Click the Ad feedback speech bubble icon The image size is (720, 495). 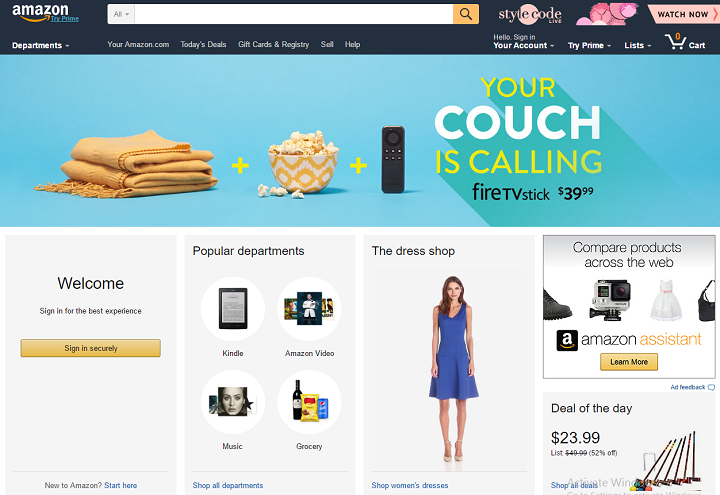[711, 388]
